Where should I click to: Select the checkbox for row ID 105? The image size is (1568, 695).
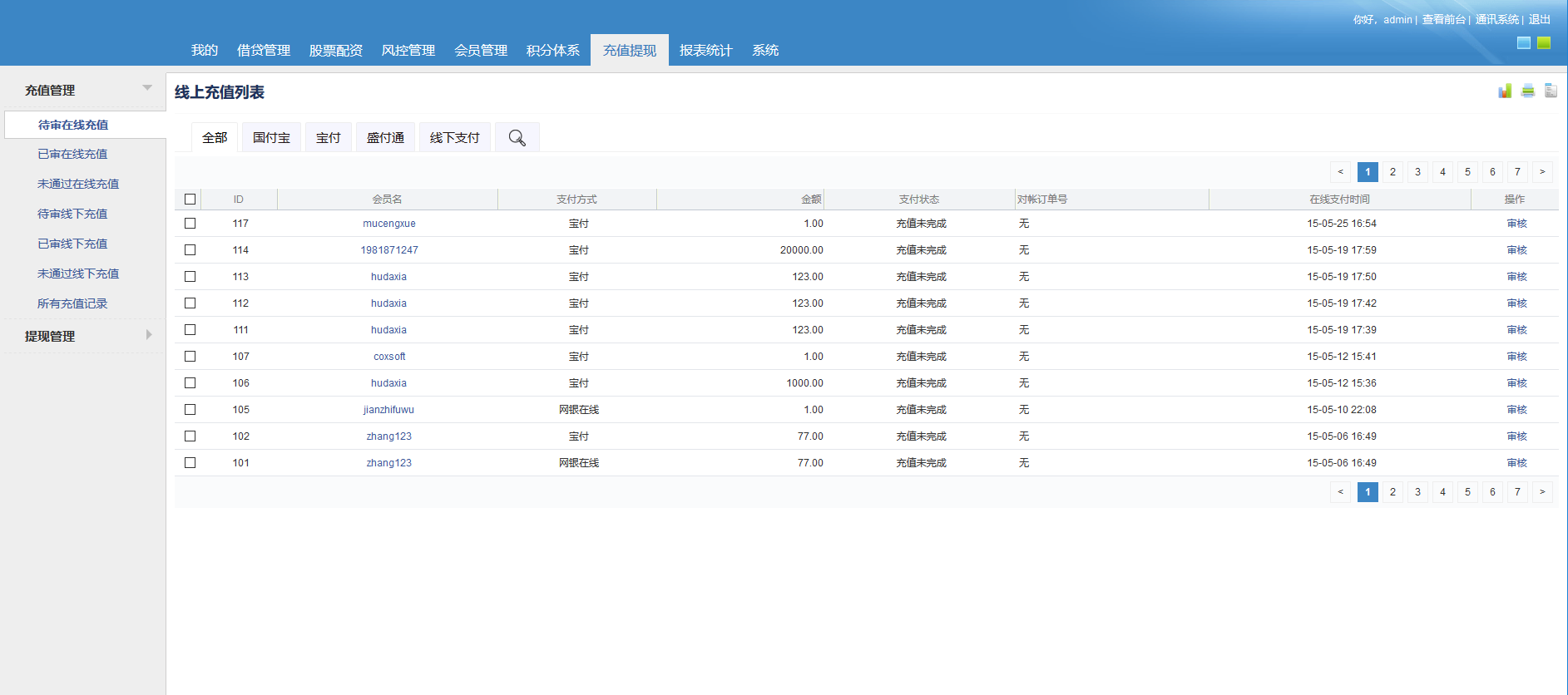click(x=190, y=410)
